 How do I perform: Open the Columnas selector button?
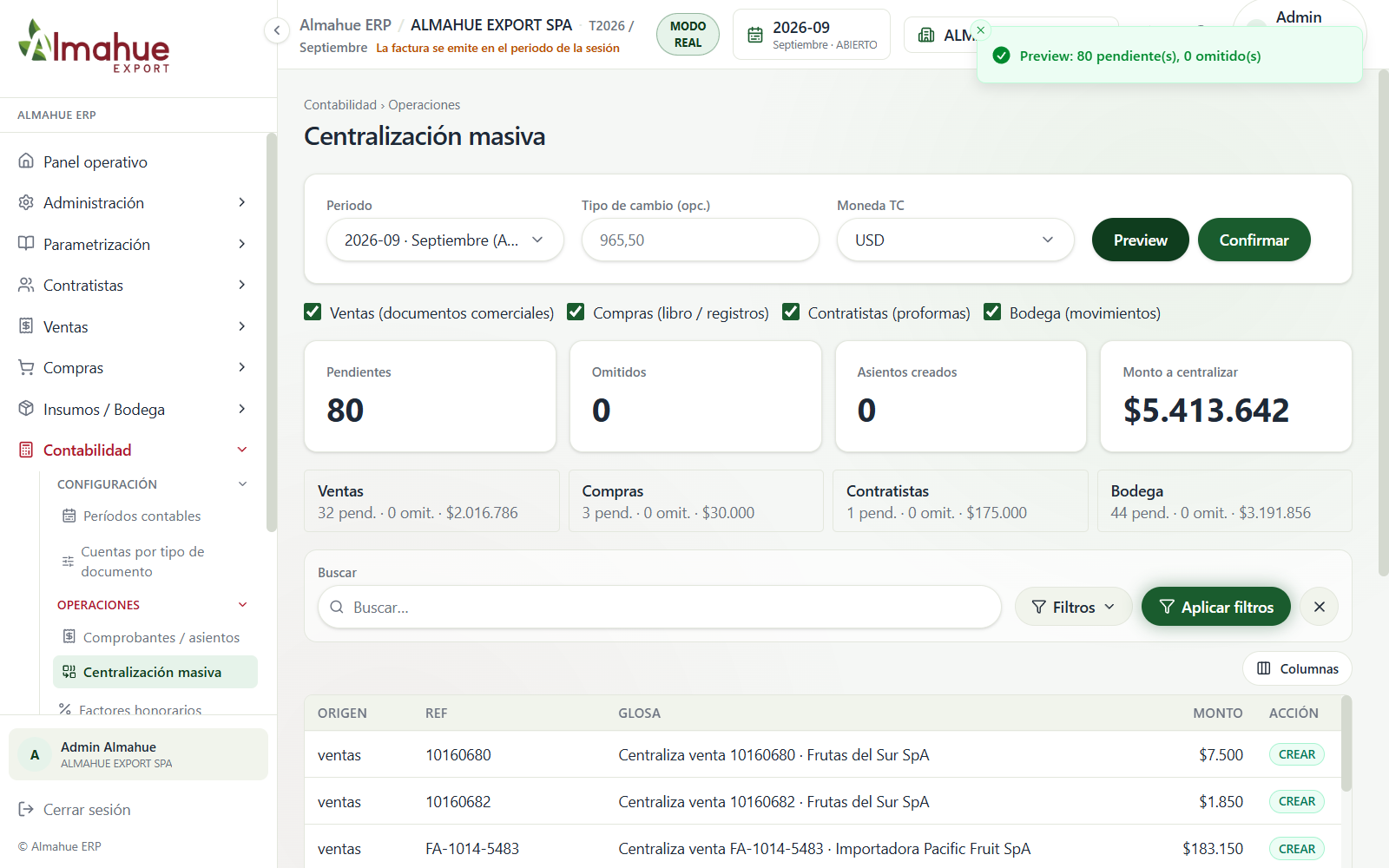point(1297,668)
